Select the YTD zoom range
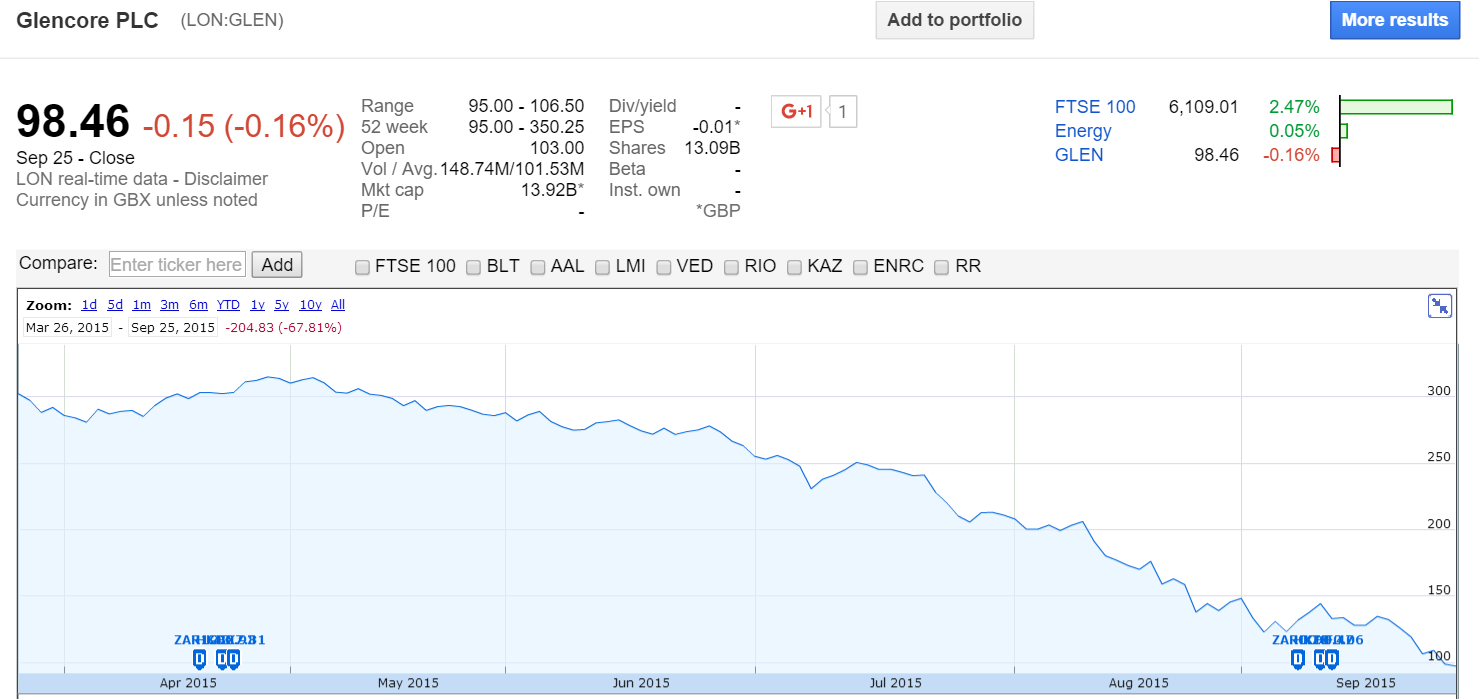 (228, 305)
